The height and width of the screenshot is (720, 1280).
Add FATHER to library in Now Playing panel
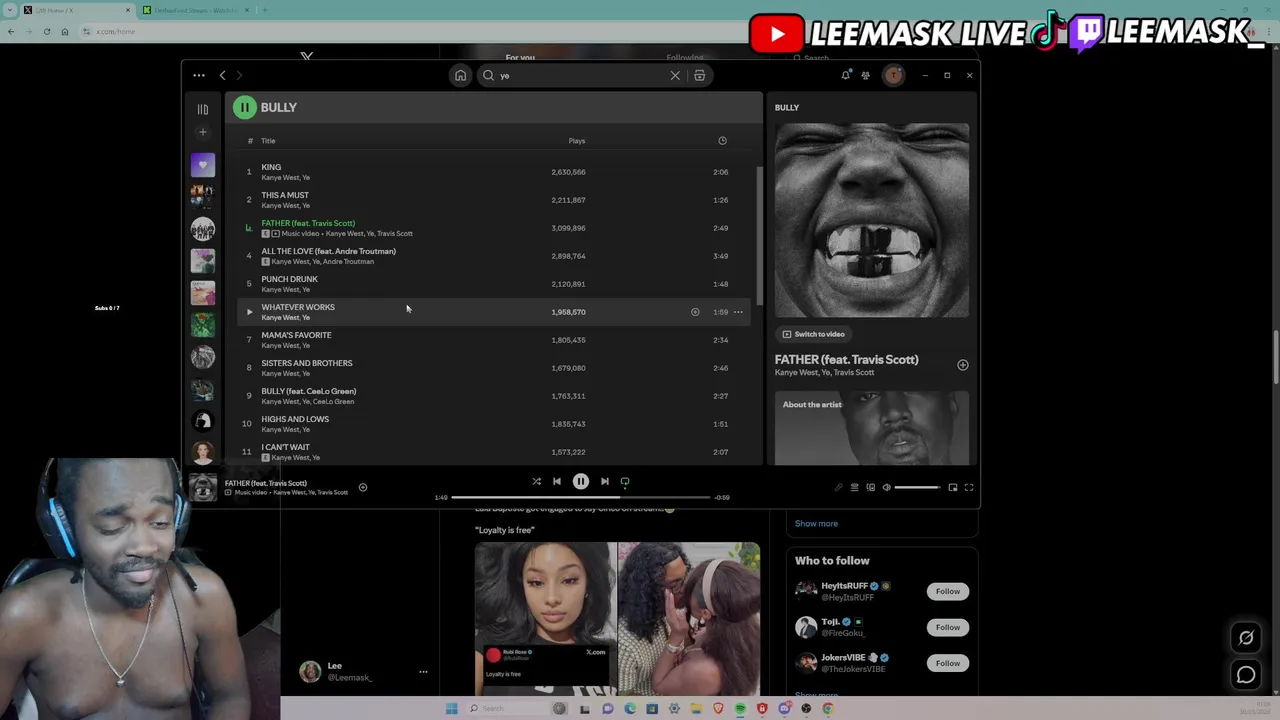[x=962, y=365]
